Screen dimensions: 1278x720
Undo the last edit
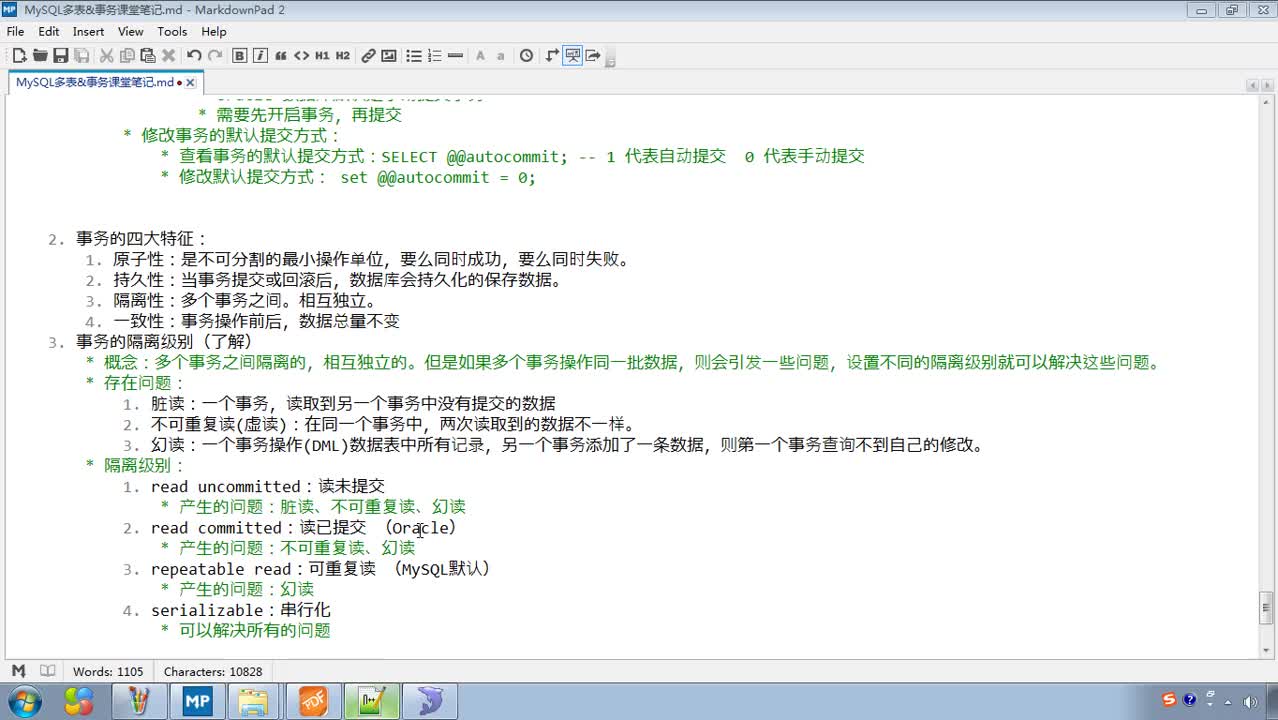tap(194, 56)
